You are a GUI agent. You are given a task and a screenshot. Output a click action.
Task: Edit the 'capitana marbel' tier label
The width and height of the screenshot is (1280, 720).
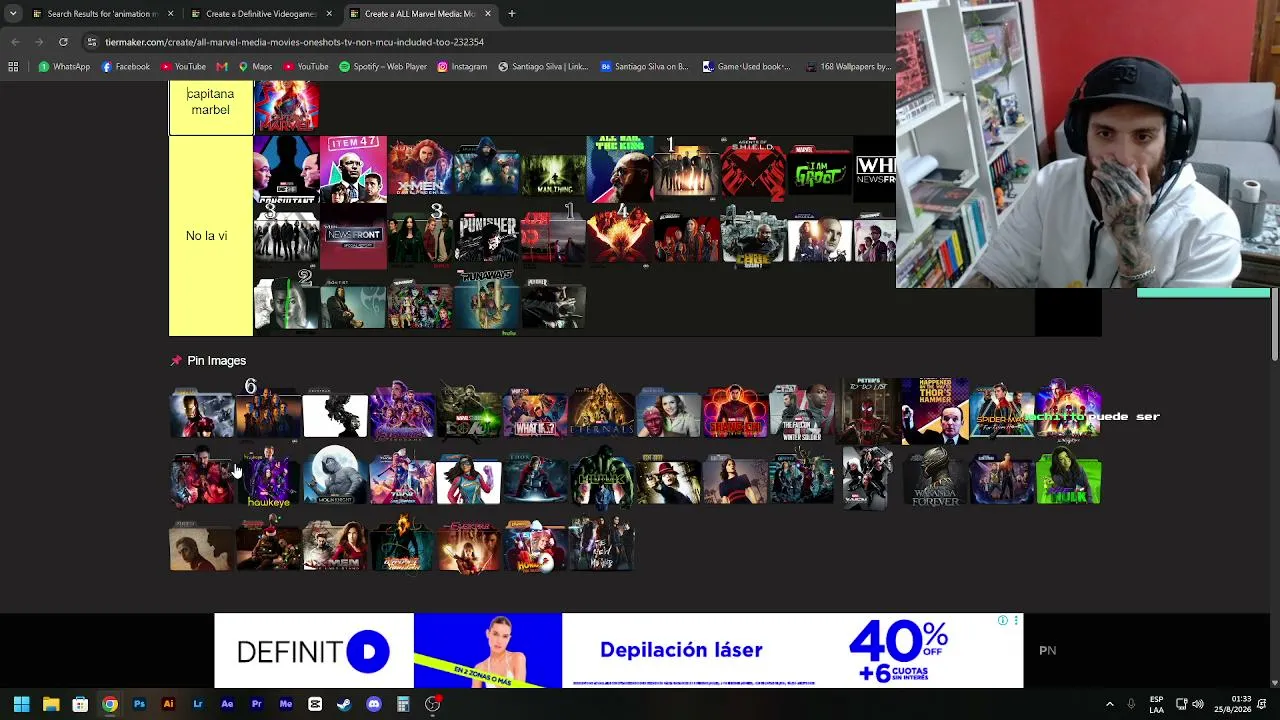pyautogui.click(x=210, y=102)
